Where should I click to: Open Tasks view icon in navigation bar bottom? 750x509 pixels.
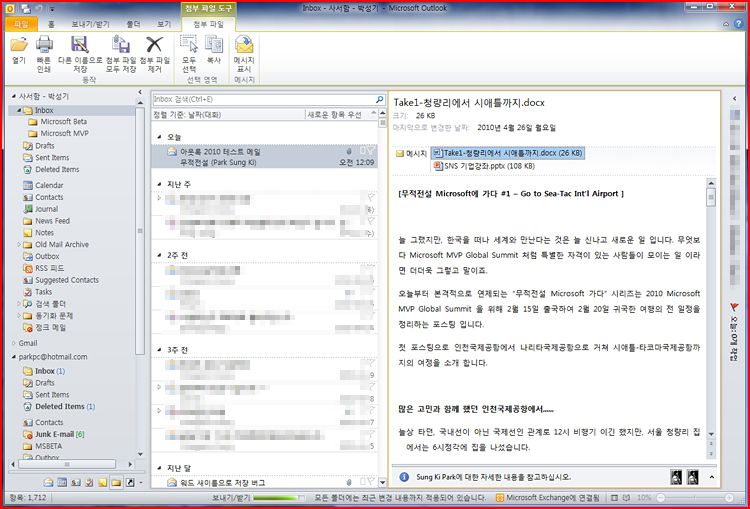pyautogui.click(x=89, y=482)
